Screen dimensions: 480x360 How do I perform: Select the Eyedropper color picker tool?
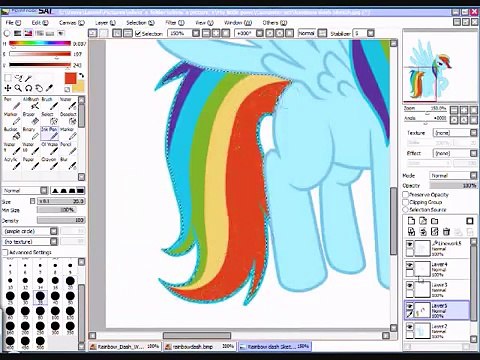[49, 88]
